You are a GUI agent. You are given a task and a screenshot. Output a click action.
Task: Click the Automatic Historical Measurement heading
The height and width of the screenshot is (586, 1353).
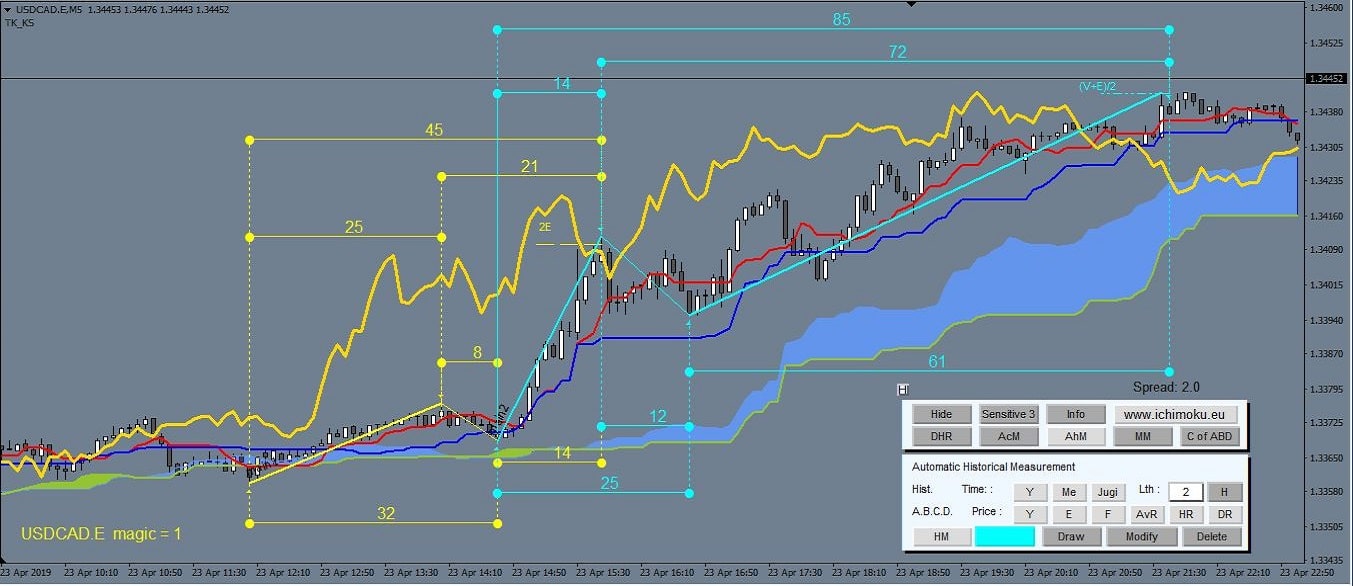click(x=993, y=467)
